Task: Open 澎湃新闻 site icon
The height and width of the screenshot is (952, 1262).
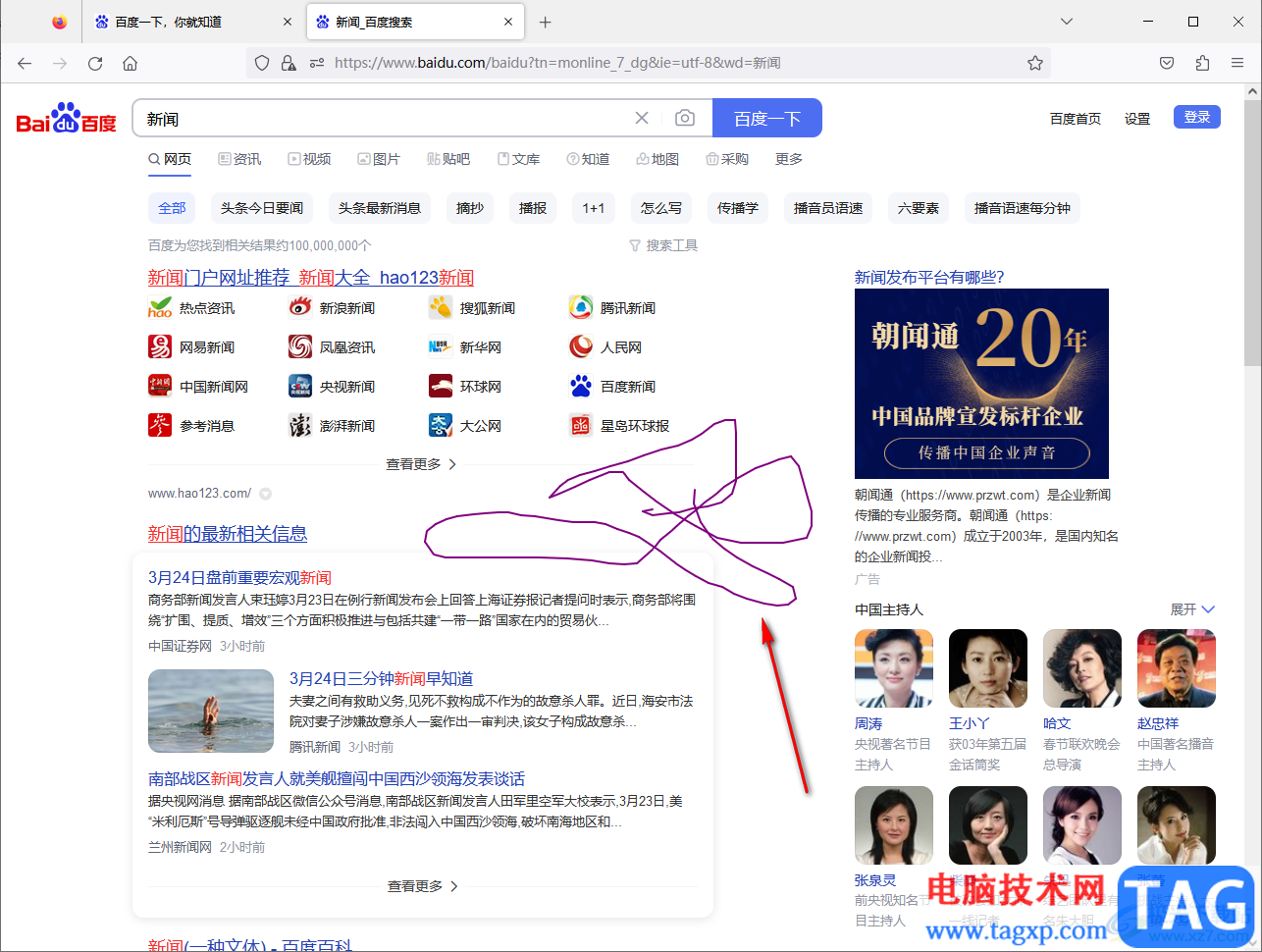Action: (300, 425)
